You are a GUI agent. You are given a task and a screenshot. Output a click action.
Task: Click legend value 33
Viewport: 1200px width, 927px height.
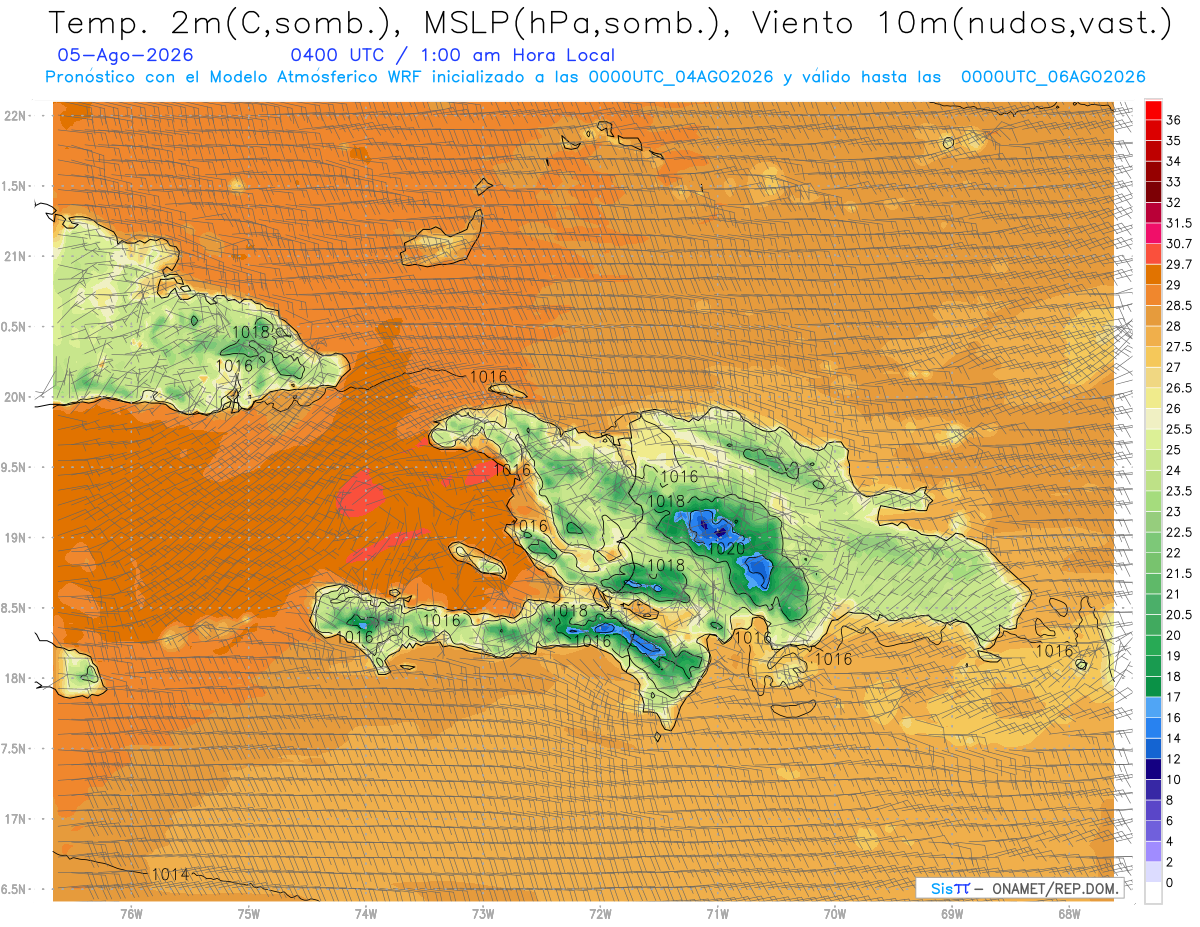(1173, 182)
